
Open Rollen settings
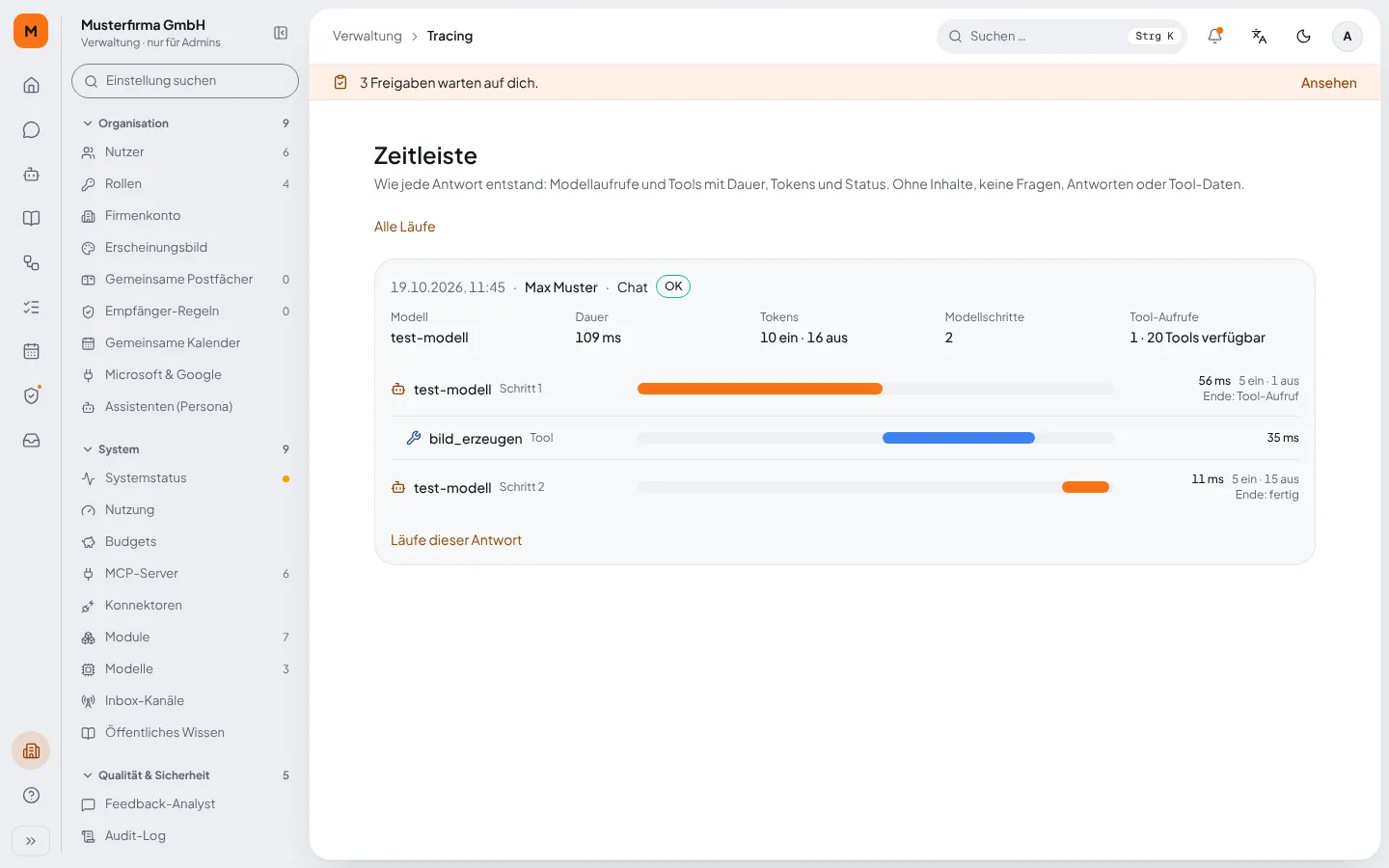point(185,184)
